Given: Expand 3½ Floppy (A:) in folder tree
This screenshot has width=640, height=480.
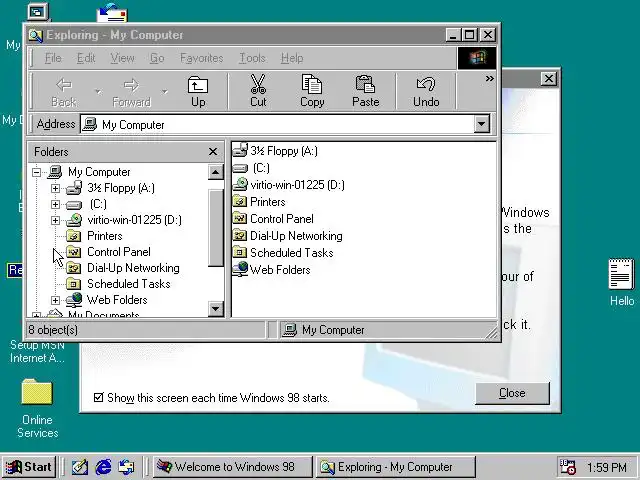Looking at the screenshot, I should [56, 188].
